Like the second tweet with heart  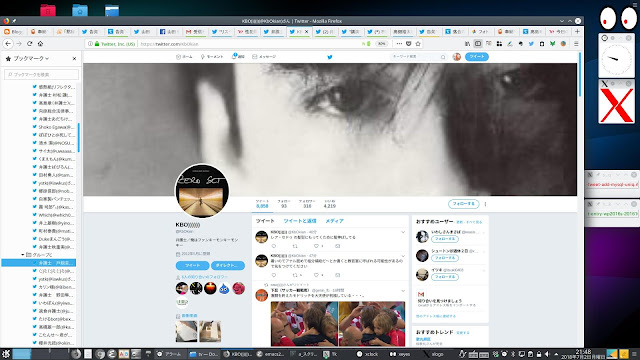[x=316, y=275]
